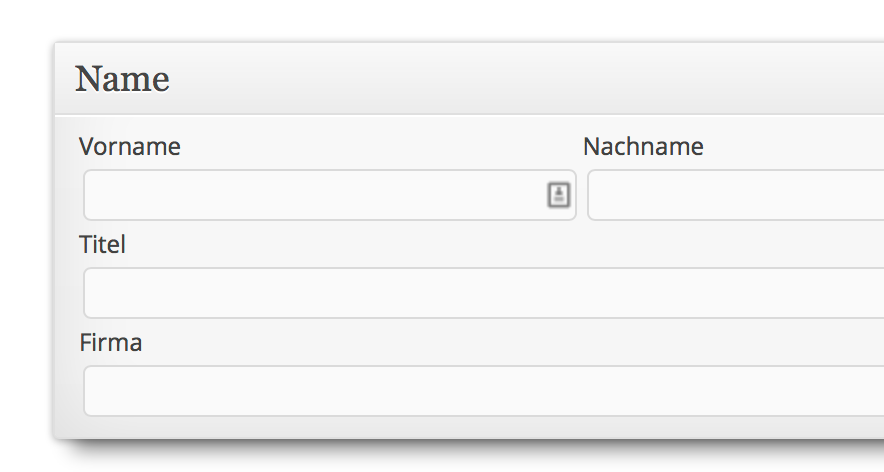Focus the Vorname text field
The image size is (884, 472).
click(x=330, y=195)
